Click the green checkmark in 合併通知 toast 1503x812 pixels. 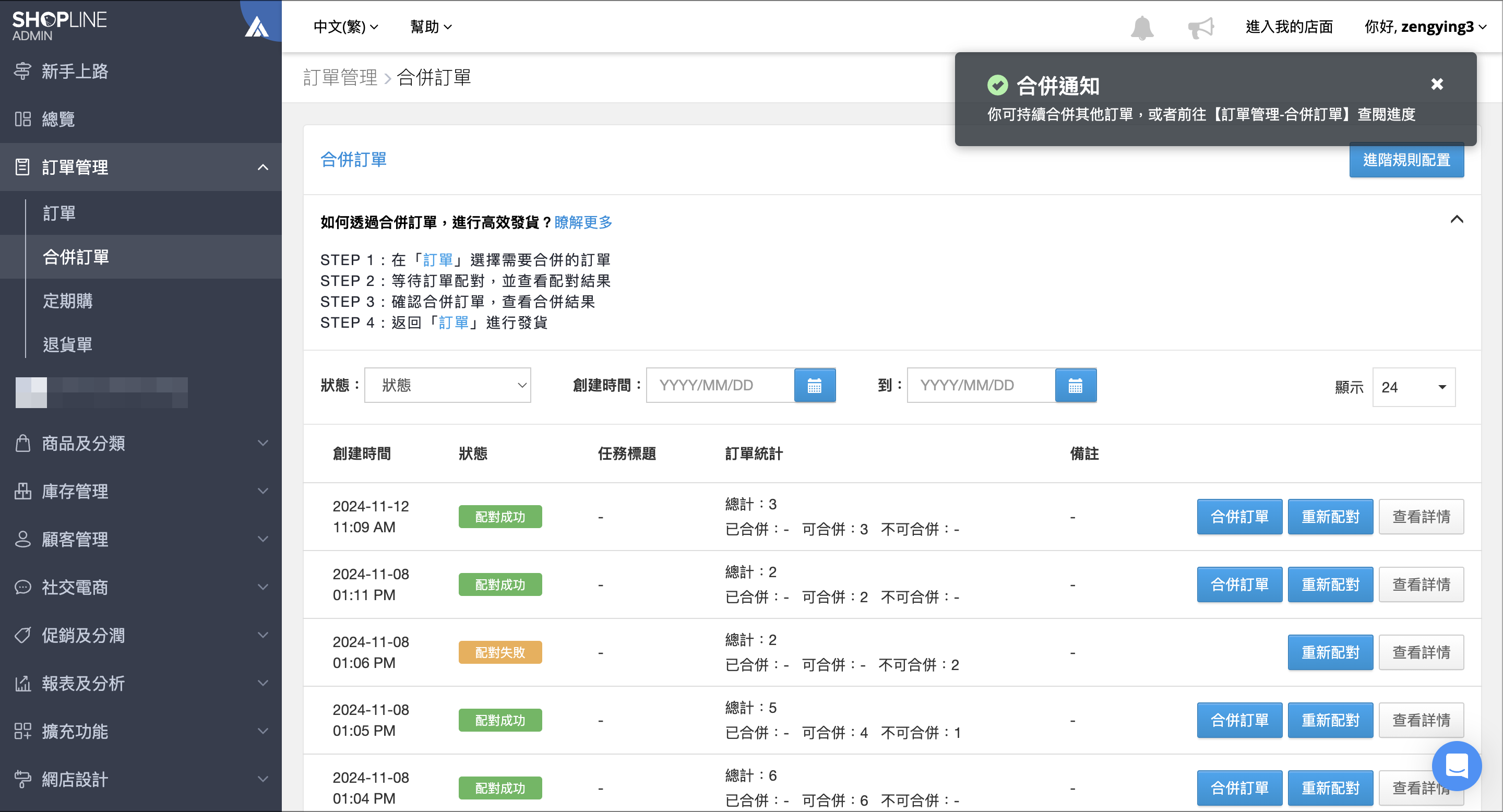pyautogui.click(x=997, y=85)
